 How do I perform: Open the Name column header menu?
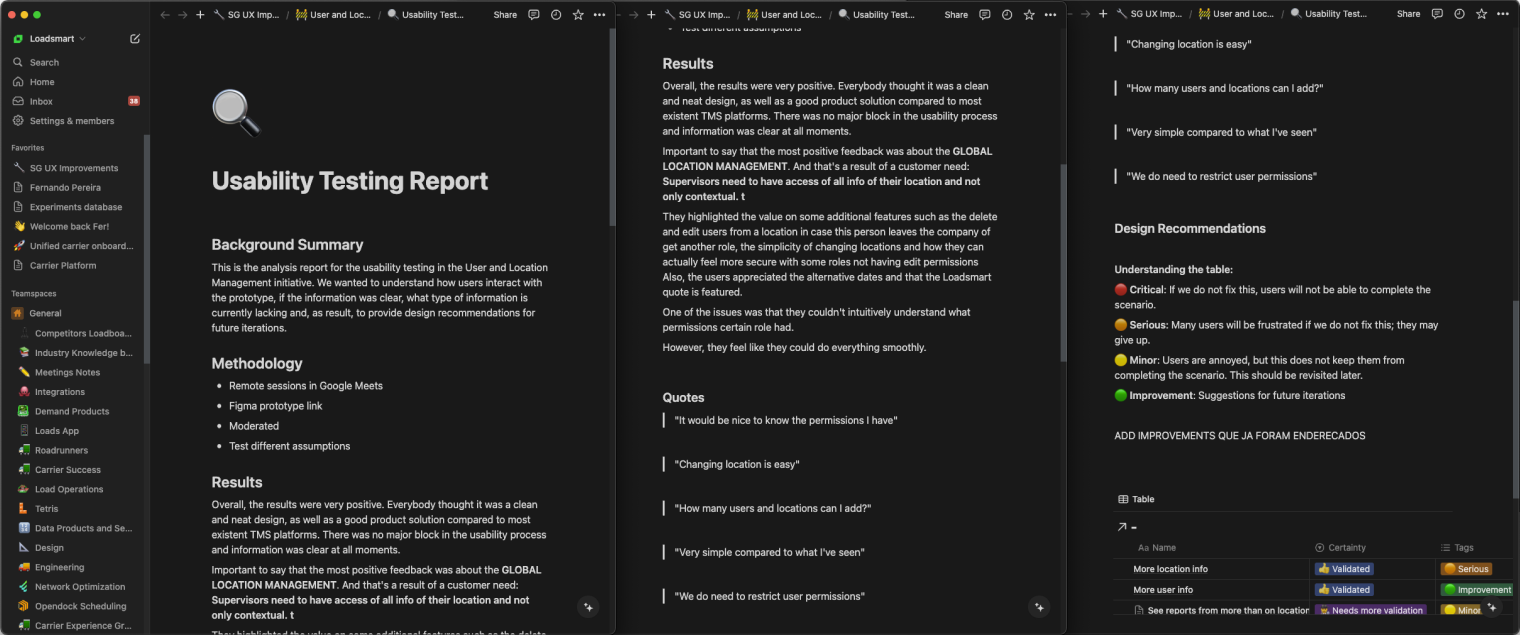1157,548
